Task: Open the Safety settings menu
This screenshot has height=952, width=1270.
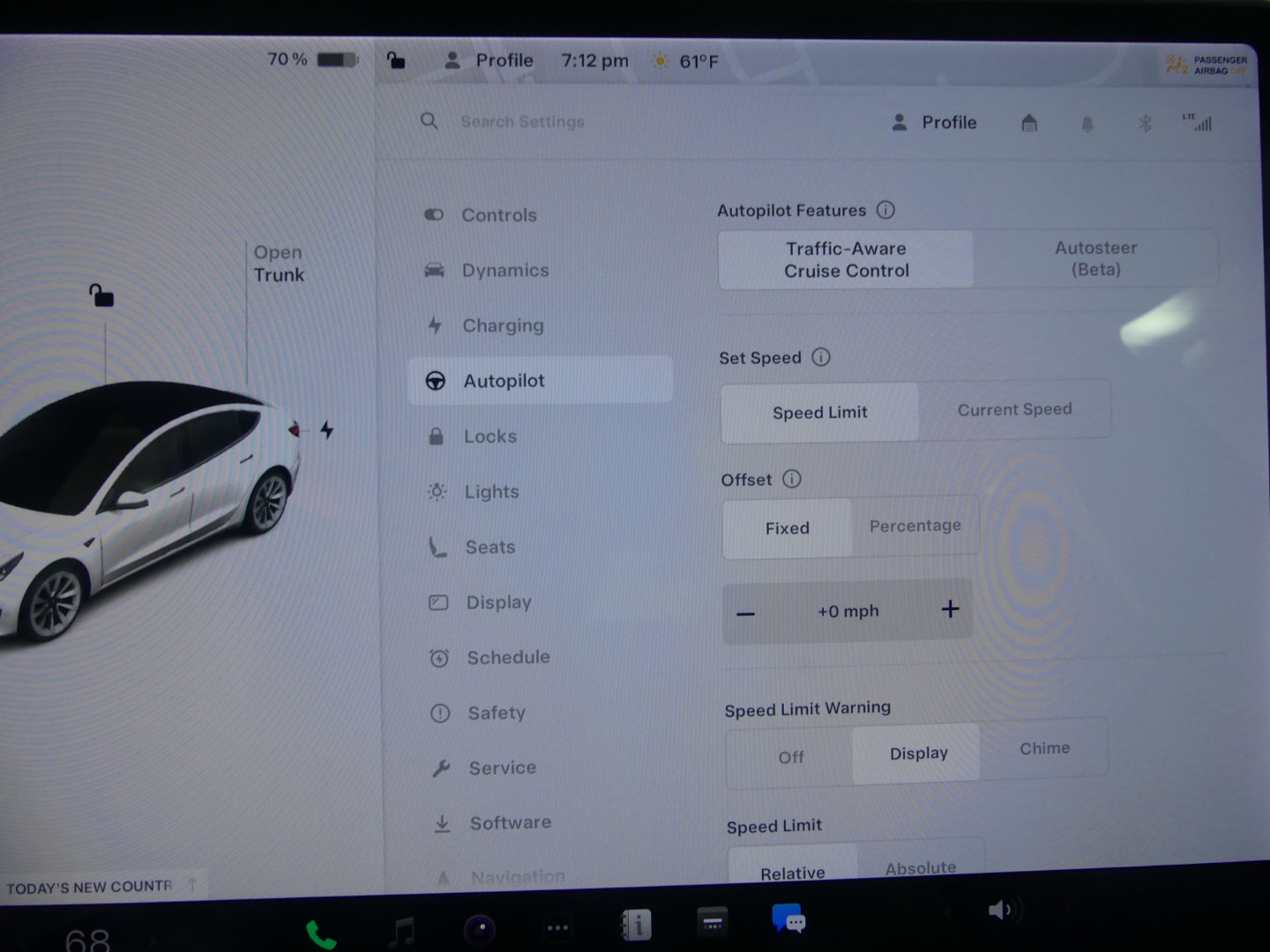Action: (x=496, y=712)
